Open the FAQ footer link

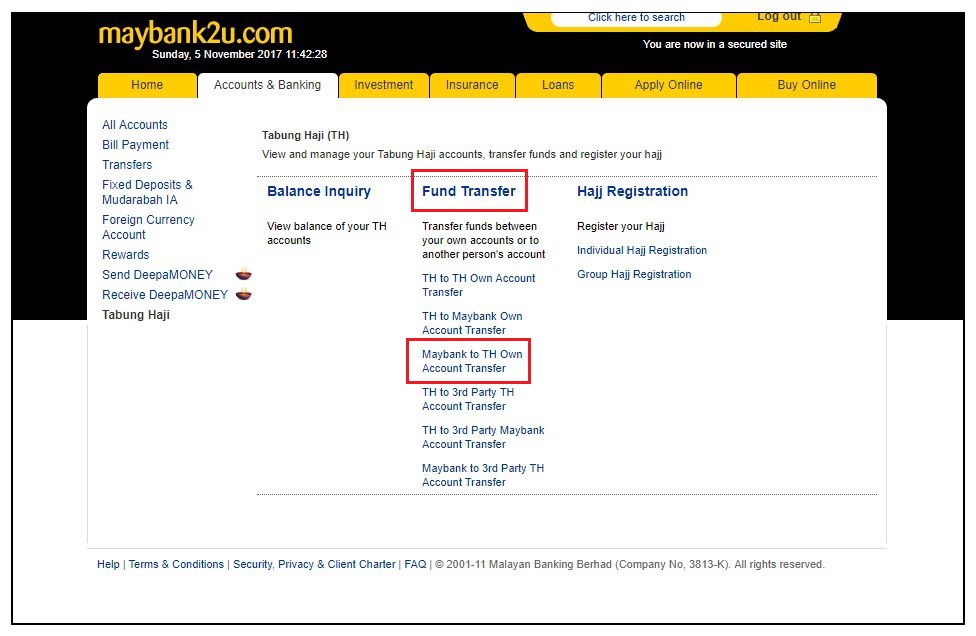pos(415,564)
